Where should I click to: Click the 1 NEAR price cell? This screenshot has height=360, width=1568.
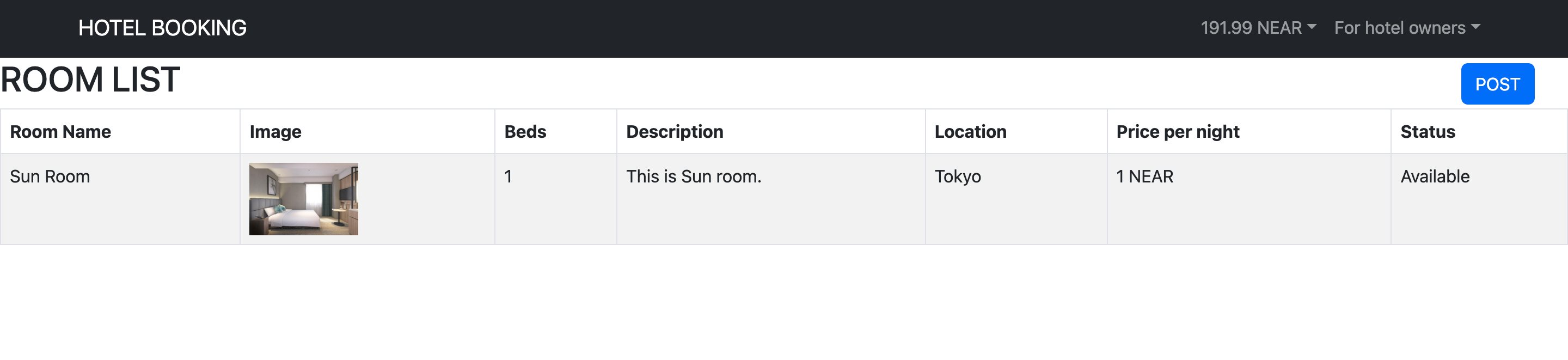click(1249, 199)
